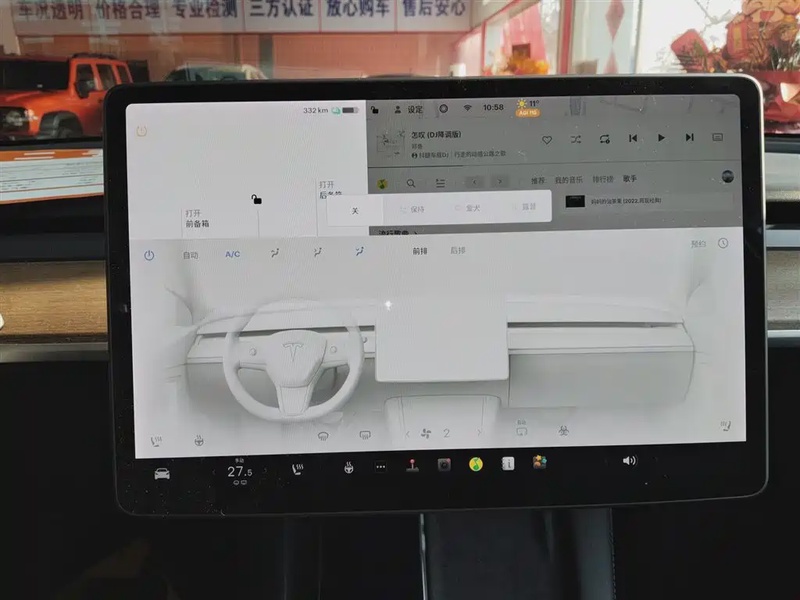Open the dashcam camera app

[x=444, y=464]
